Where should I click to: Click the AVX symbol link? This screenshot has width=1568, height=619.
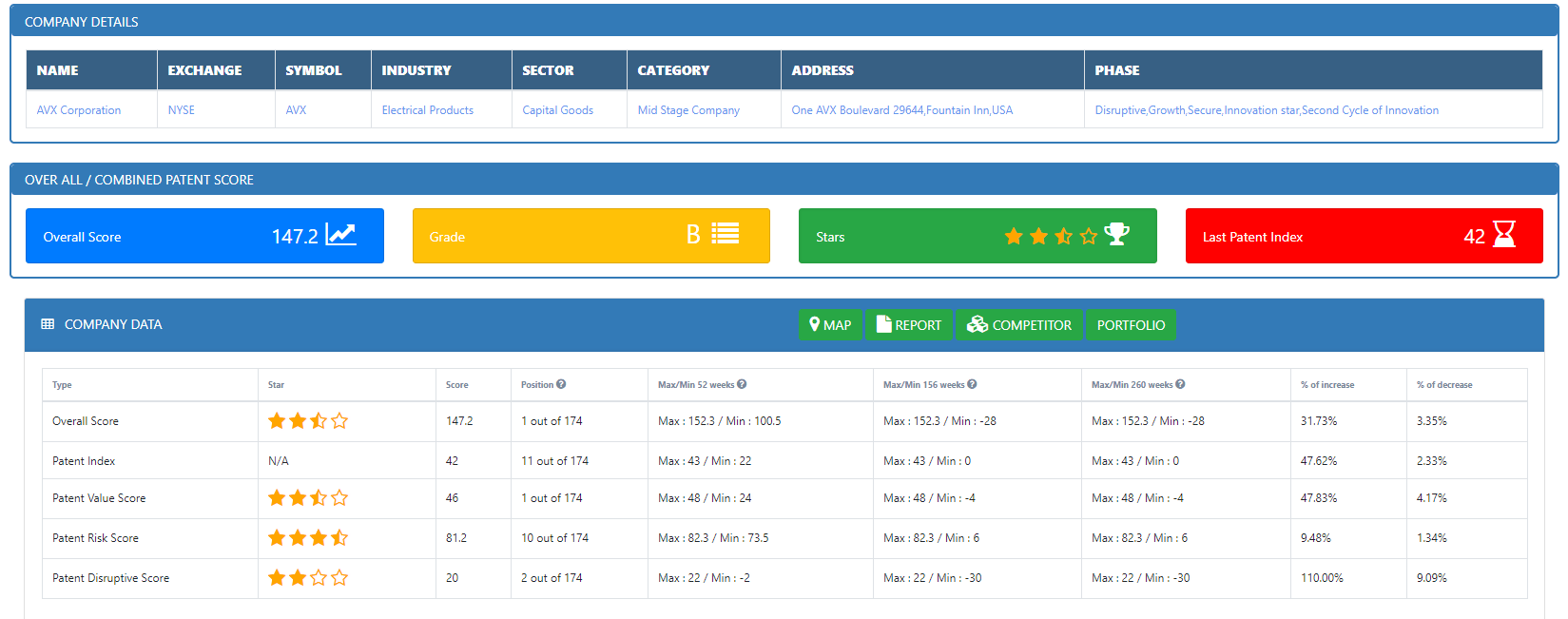[296, 110]
